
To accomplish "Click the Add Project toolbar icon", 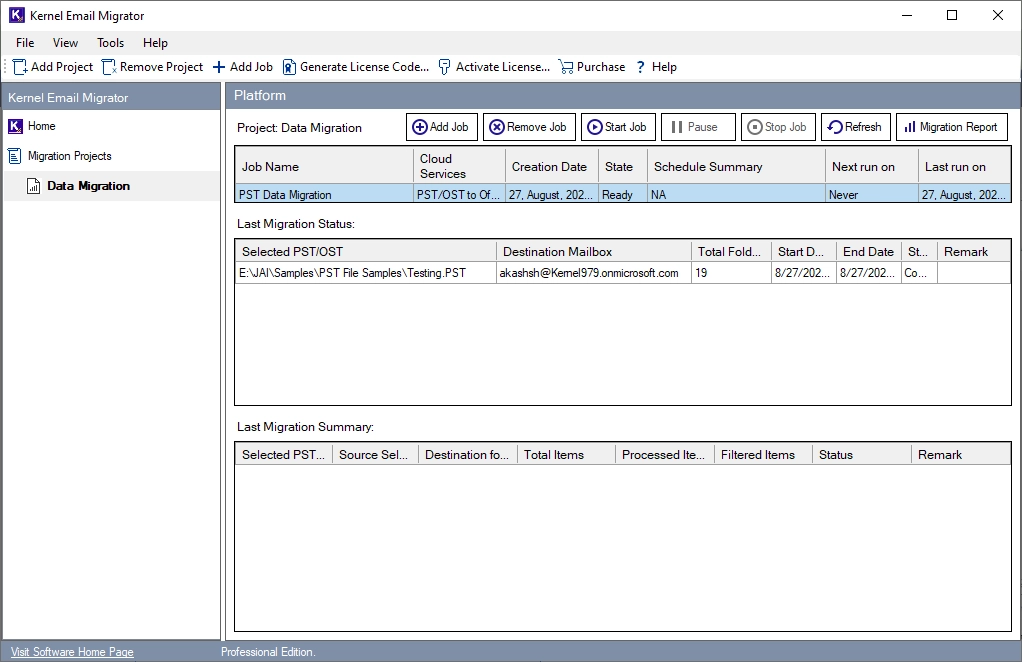I will 20,67.
